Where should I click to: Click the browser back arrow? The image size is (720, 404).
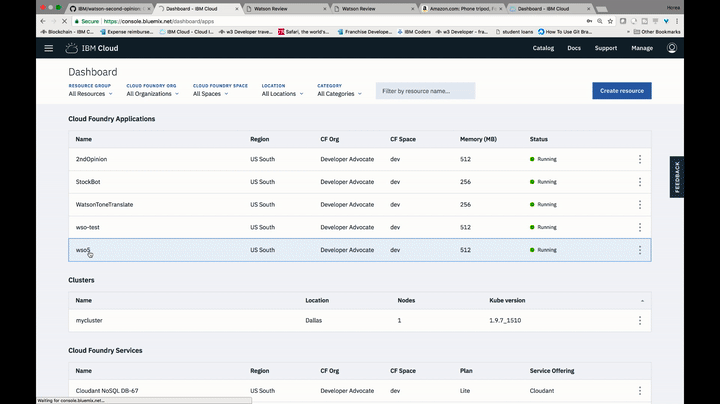(x=43, y=21)
